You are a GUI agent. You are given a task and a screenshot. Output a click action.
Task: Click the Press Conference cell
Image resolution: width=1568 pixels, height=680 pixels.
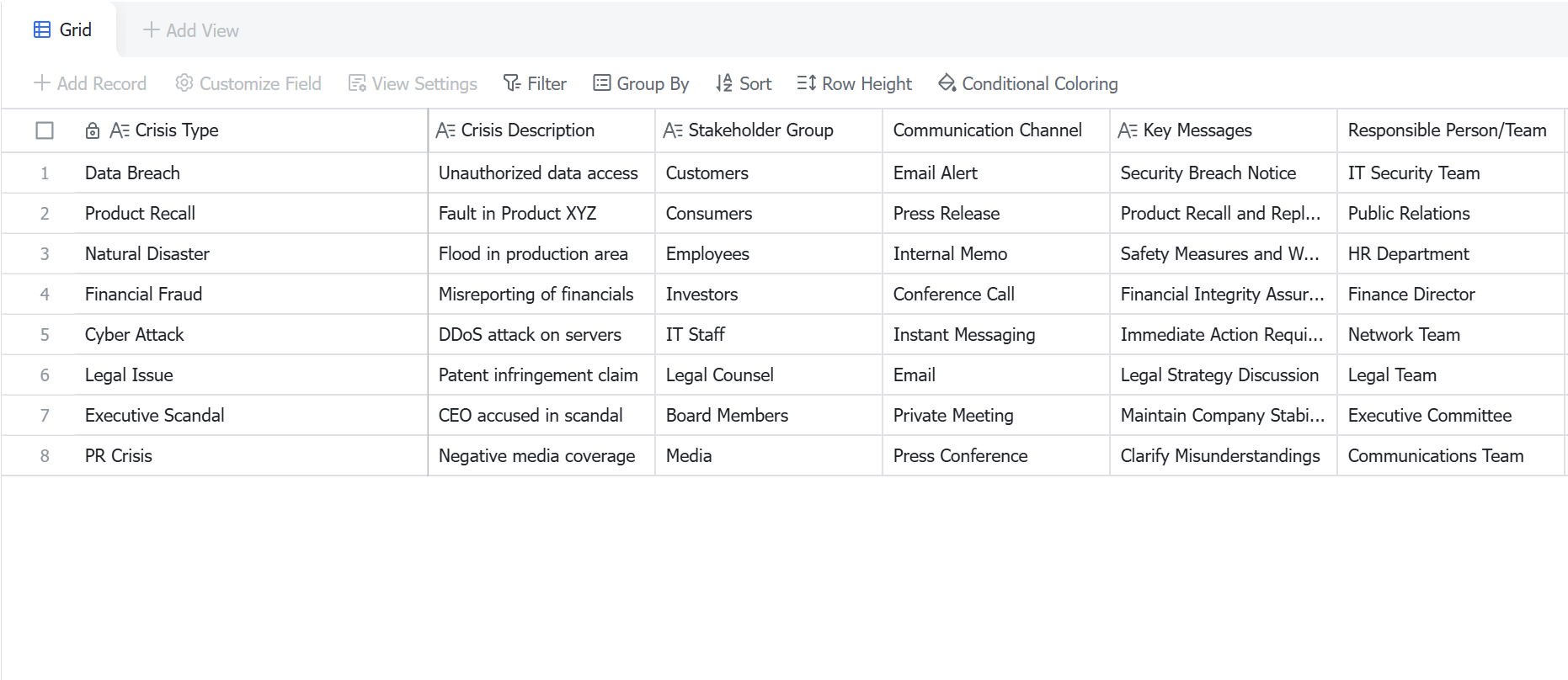pos(996,456)
